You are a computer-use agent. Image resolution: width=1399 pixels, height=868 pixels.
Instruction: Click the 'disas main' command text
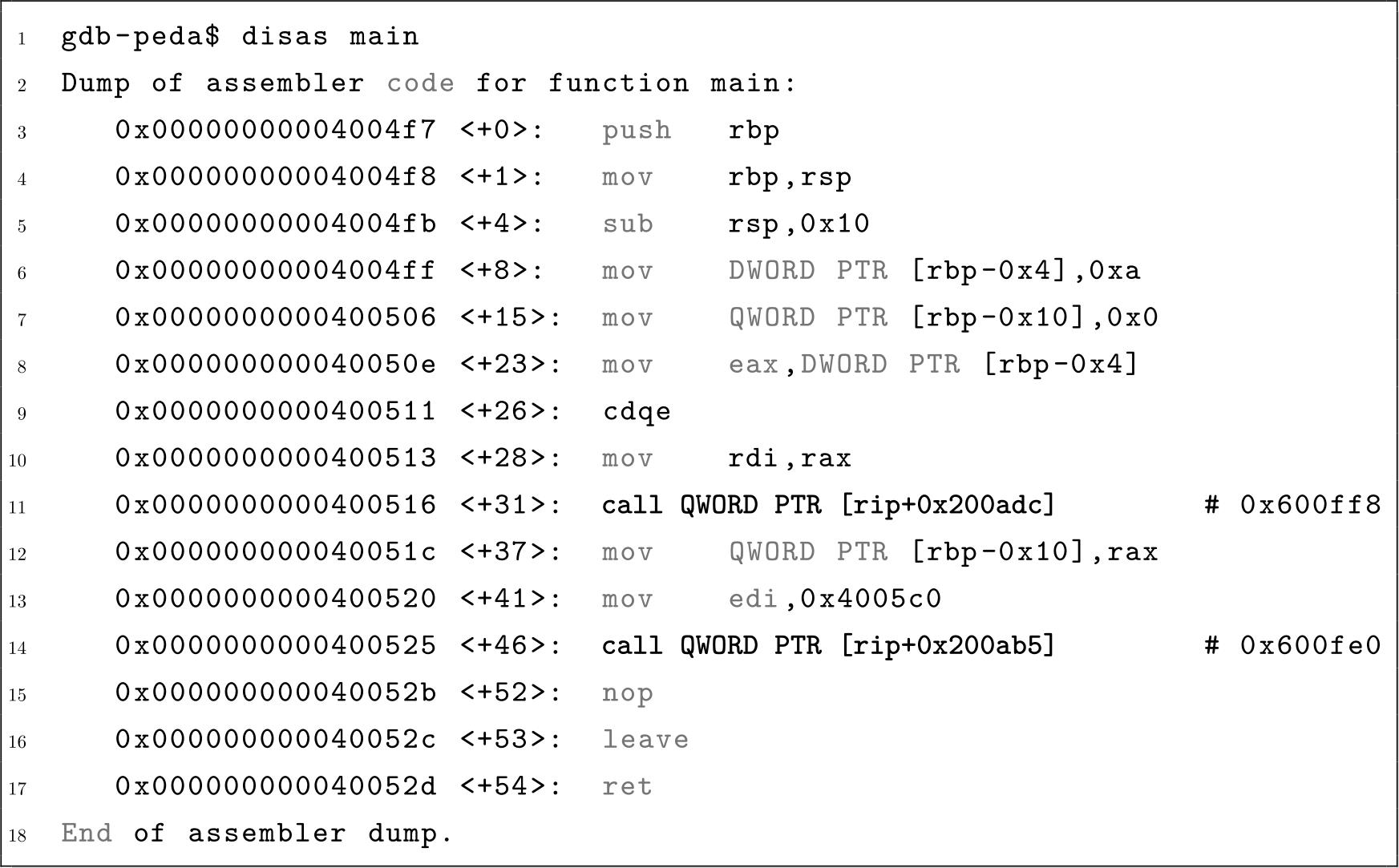click(x=330, y=37)
